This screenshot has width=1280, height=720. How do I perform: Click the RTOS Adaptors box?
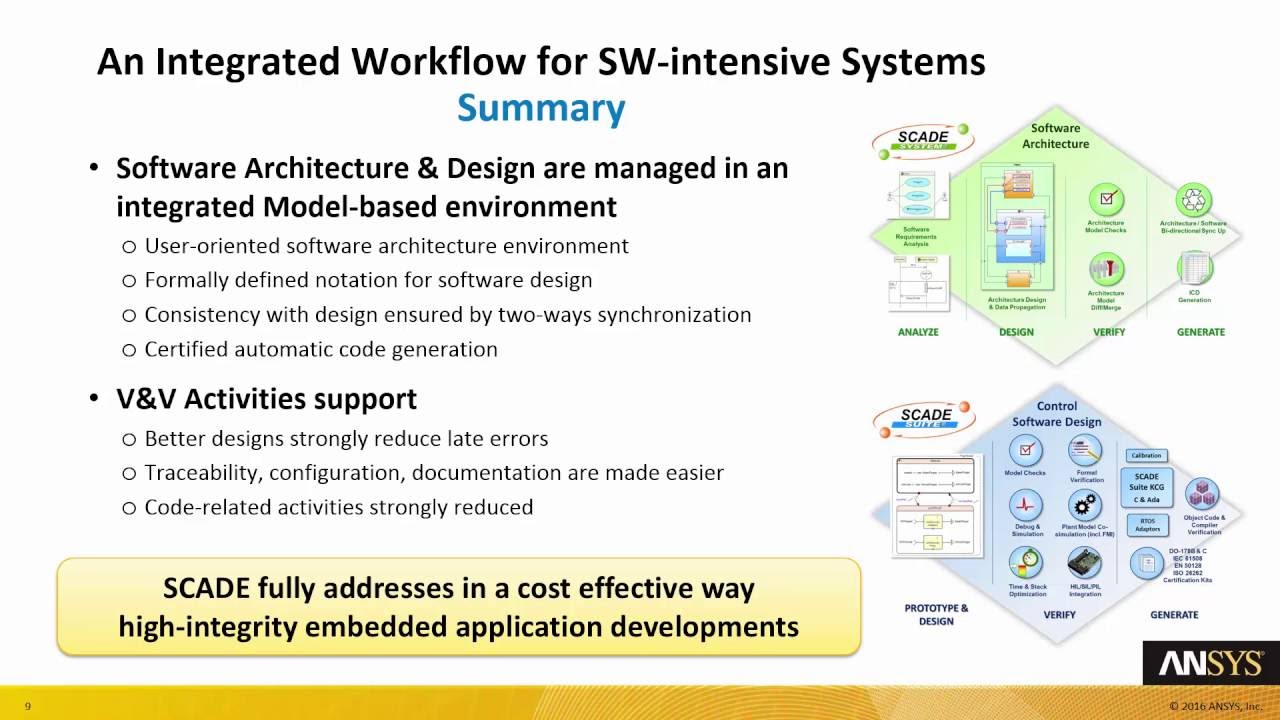[x=1146, y=525]
